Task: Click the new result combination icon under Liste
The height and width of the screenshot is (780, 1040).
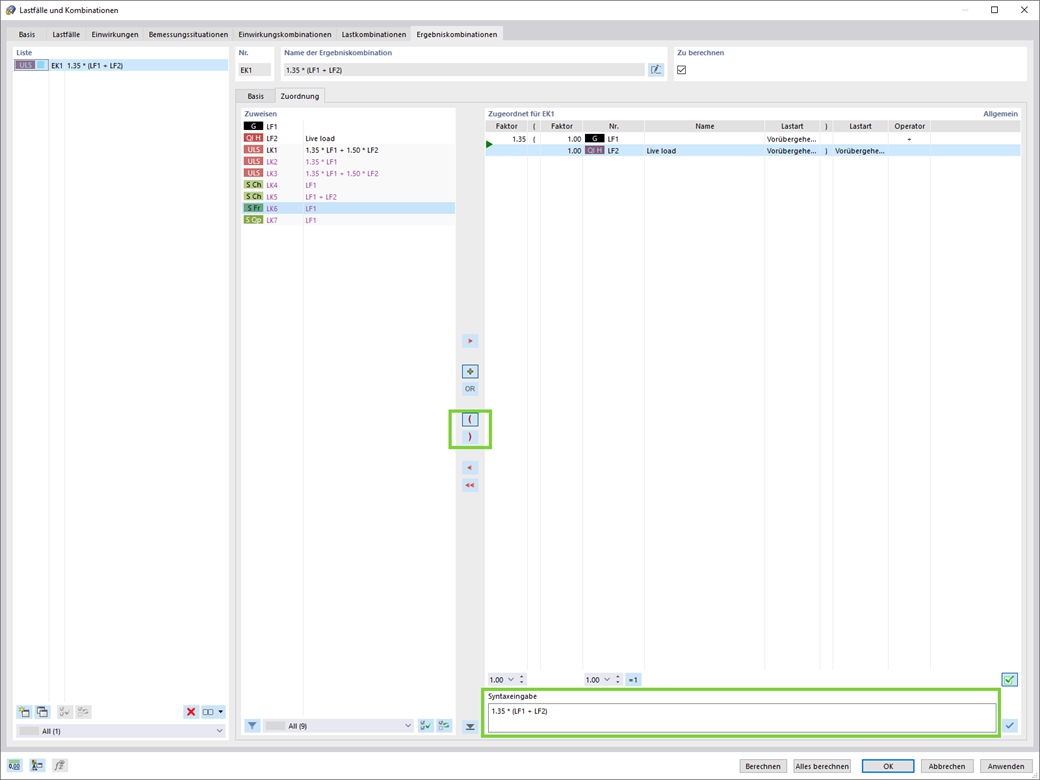Action: [x=24, y=712]
